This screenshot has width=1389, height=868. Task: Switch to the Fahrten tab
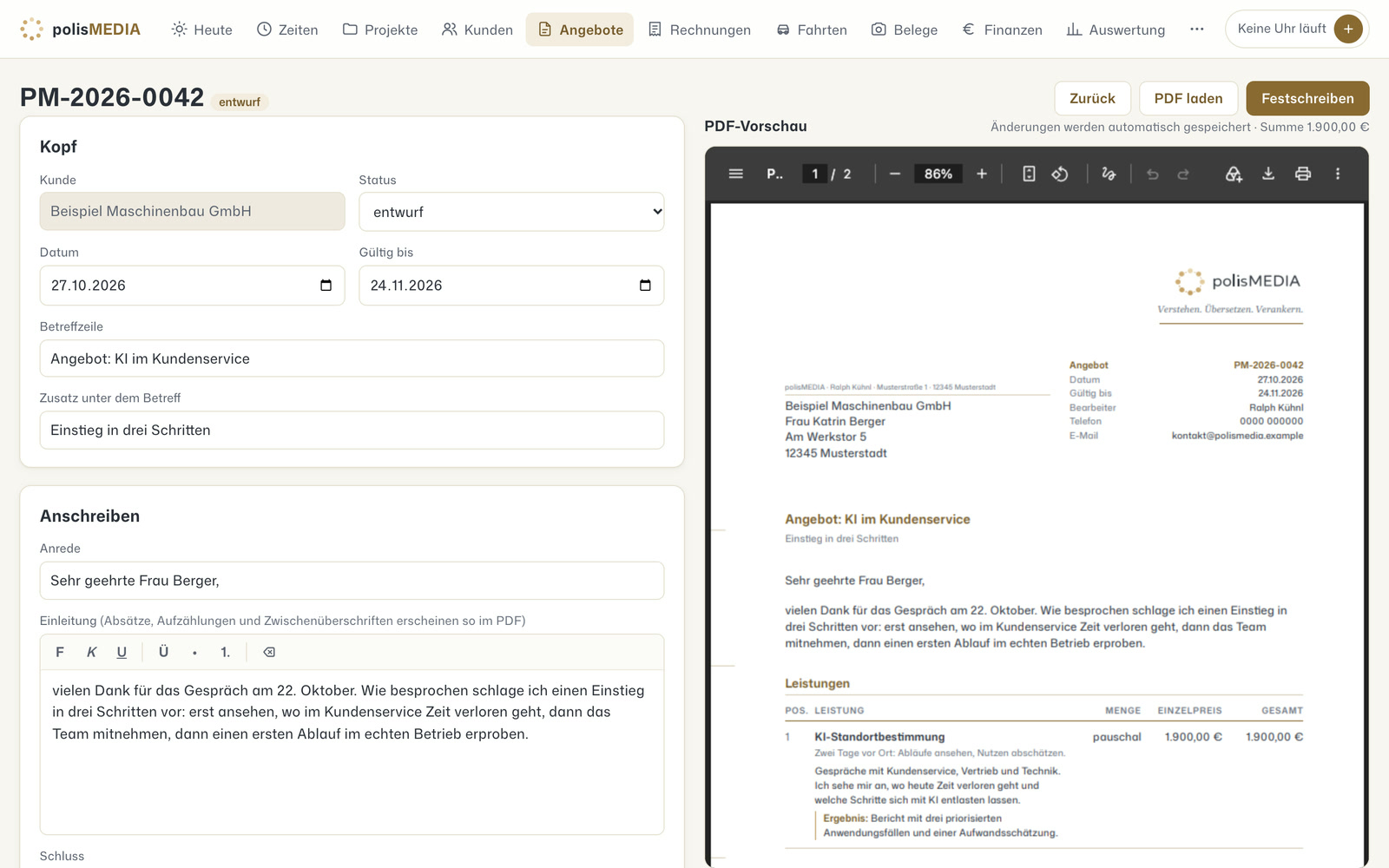(812, 30)
